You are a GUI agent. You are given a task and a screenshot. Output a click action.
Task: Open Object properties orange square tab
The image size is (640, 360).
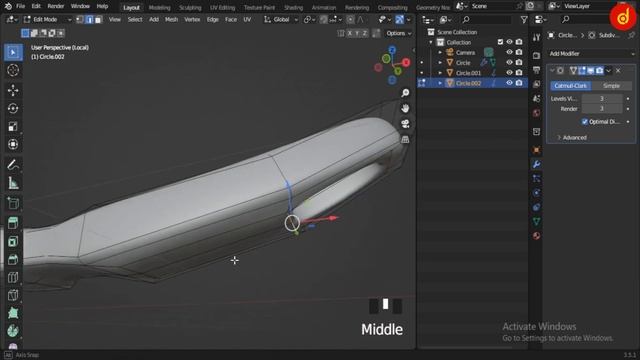coord(536,150)
